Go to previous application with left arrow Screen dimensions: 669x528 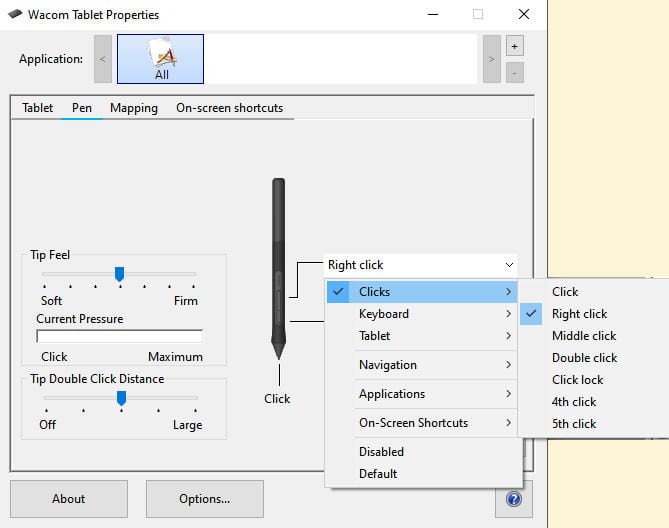click(x=103, y=59)
